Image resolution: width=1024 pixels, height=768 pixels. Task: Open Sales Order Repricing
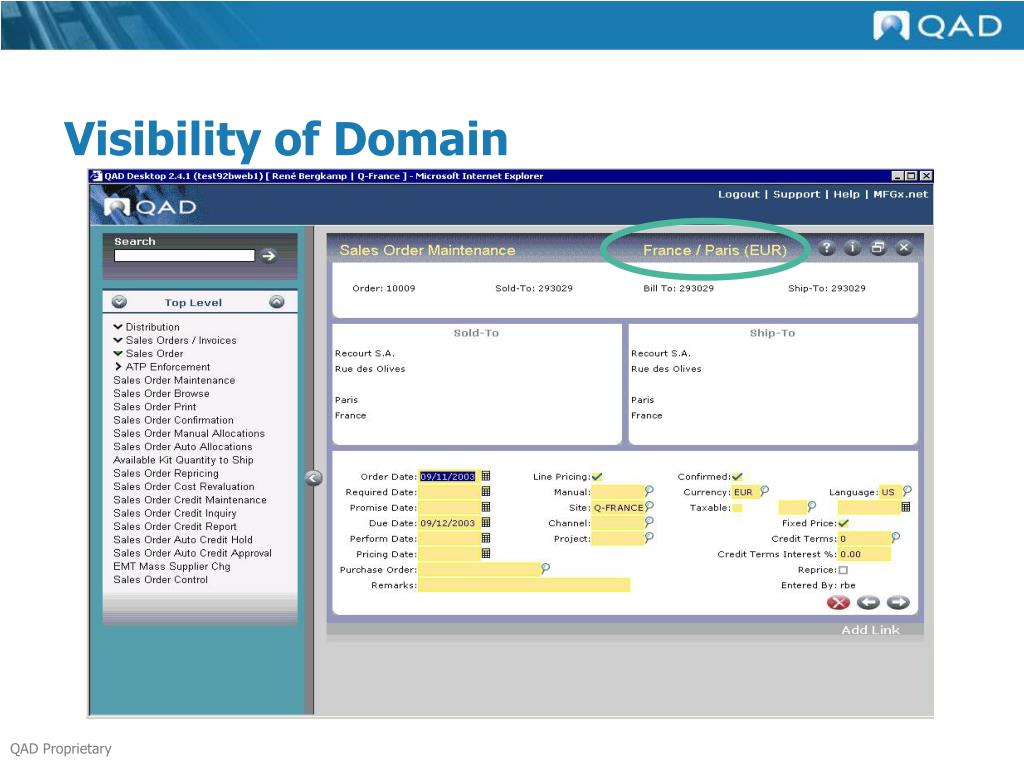pos(166,473)
